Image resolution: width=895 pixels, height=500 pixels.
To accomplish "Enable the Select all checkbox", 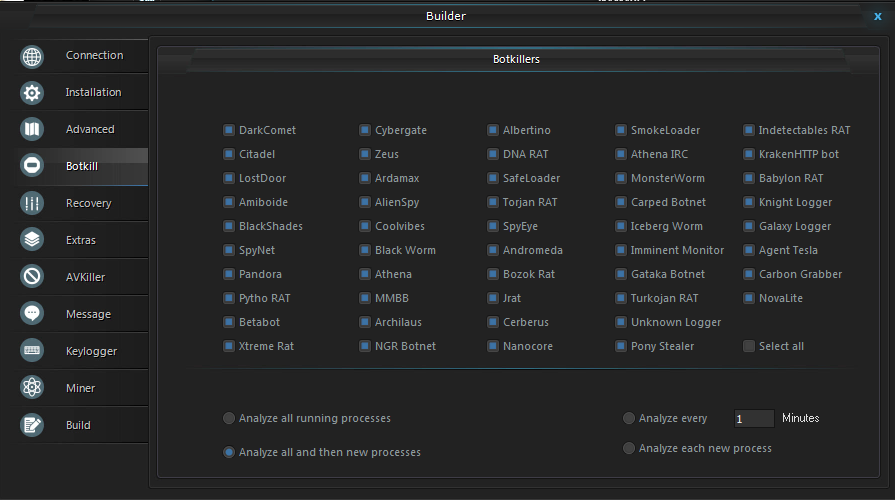I will [x=749, y=346].
